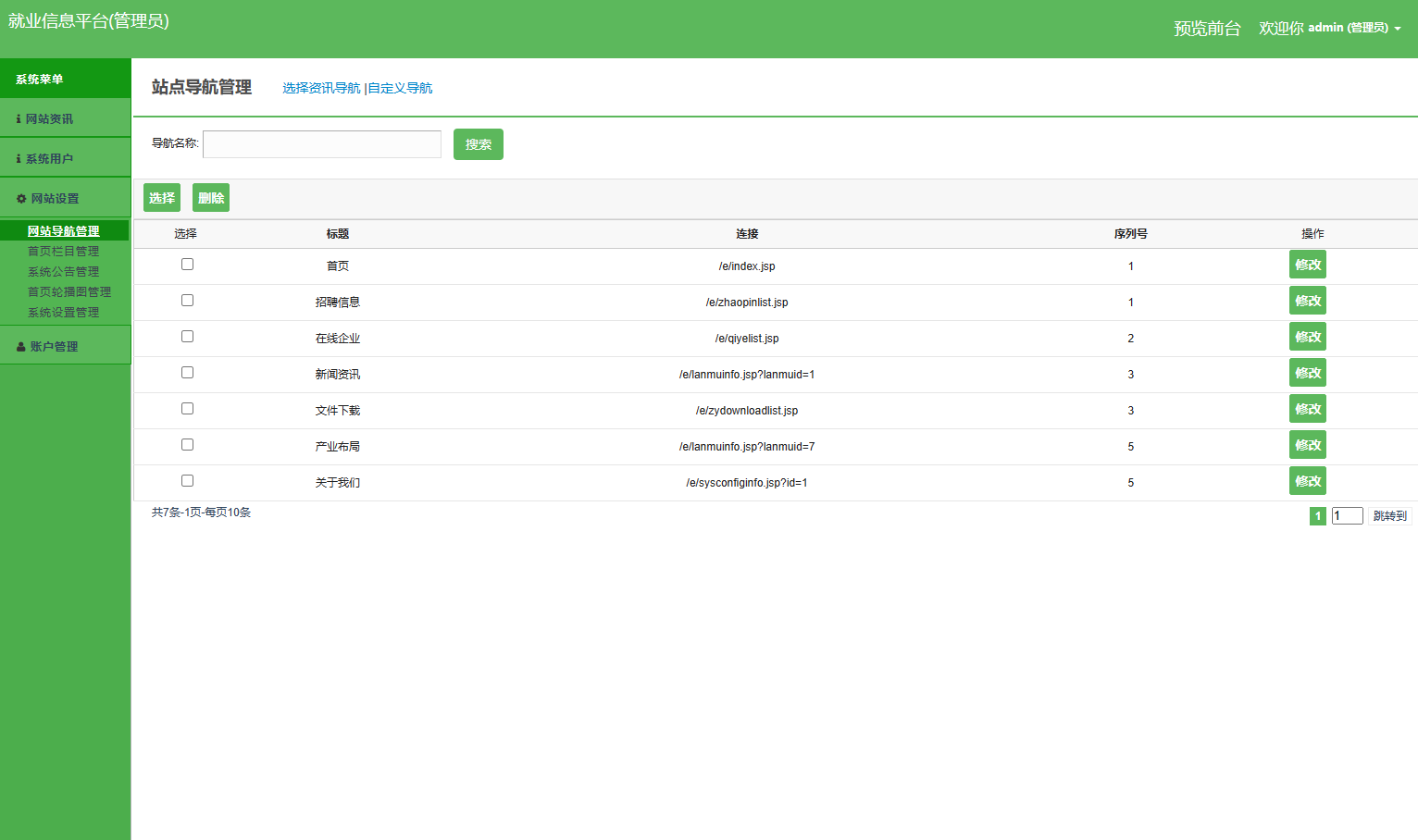Click the 跳转到 page jump button
This screenshot has height=840, width=1418.
click(1389, 516)
